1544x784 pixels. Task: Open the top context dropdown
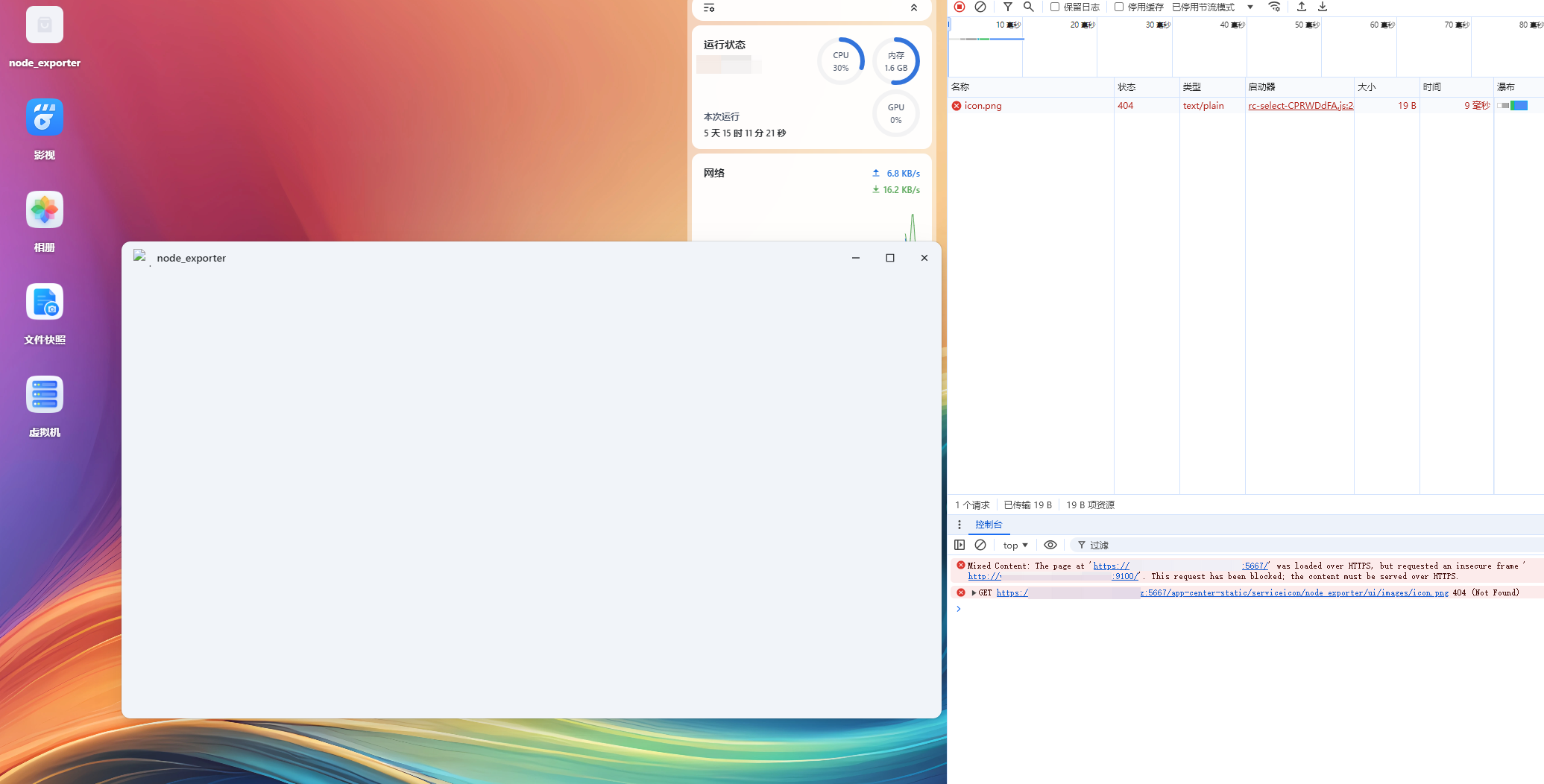pyautogui.click(x=1015, y=546)
